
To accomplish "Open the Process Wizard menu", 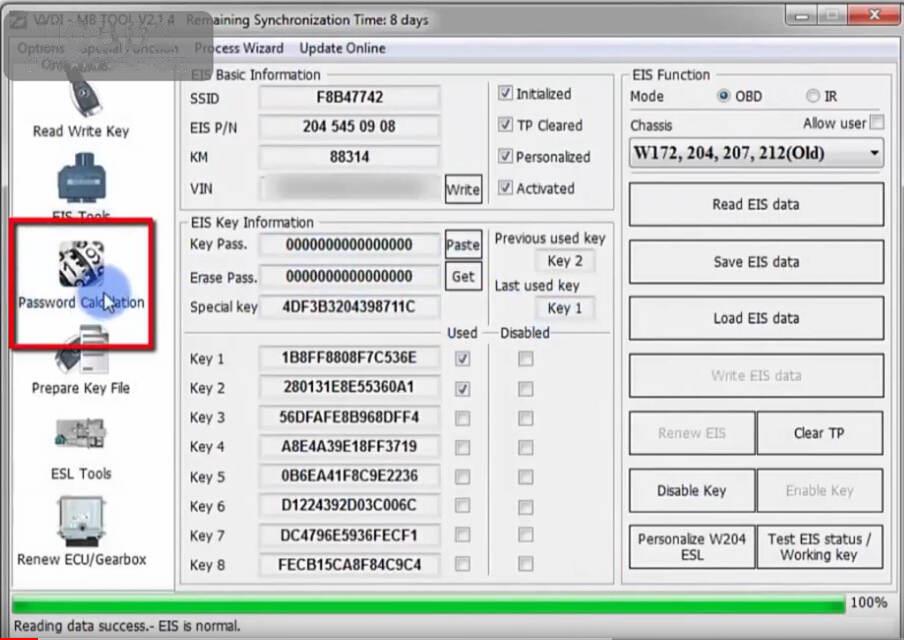I will [239, 48].
